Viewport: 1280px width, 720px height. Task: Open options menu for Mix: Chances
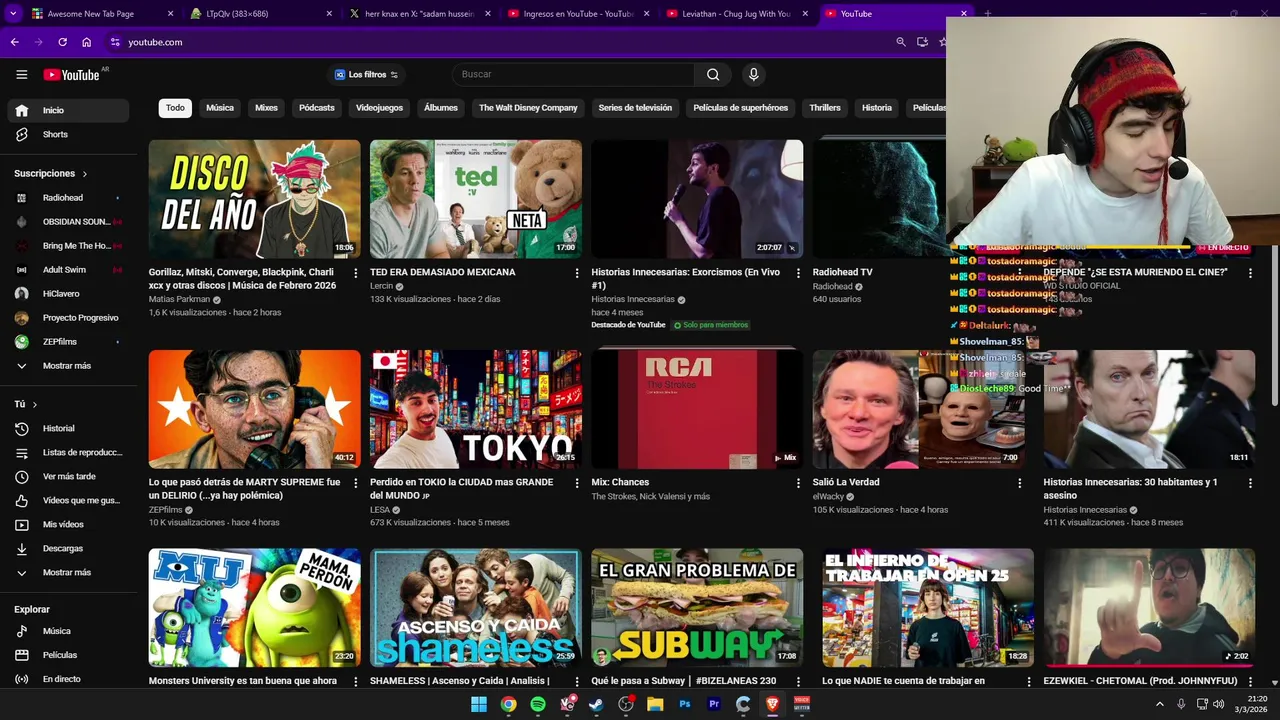coord(798,483)
